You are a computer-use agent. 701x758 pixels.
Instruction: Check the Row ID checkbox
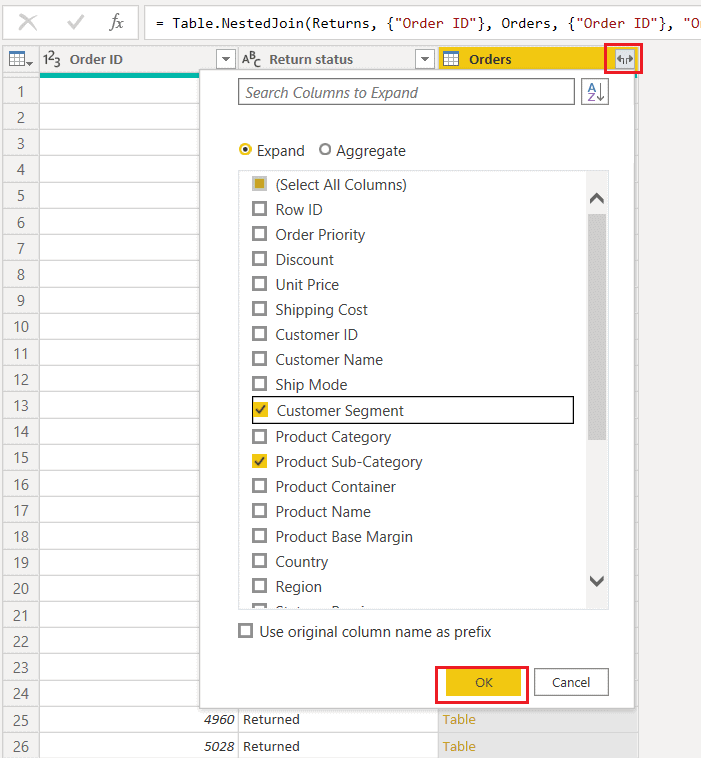pos(260,209)
